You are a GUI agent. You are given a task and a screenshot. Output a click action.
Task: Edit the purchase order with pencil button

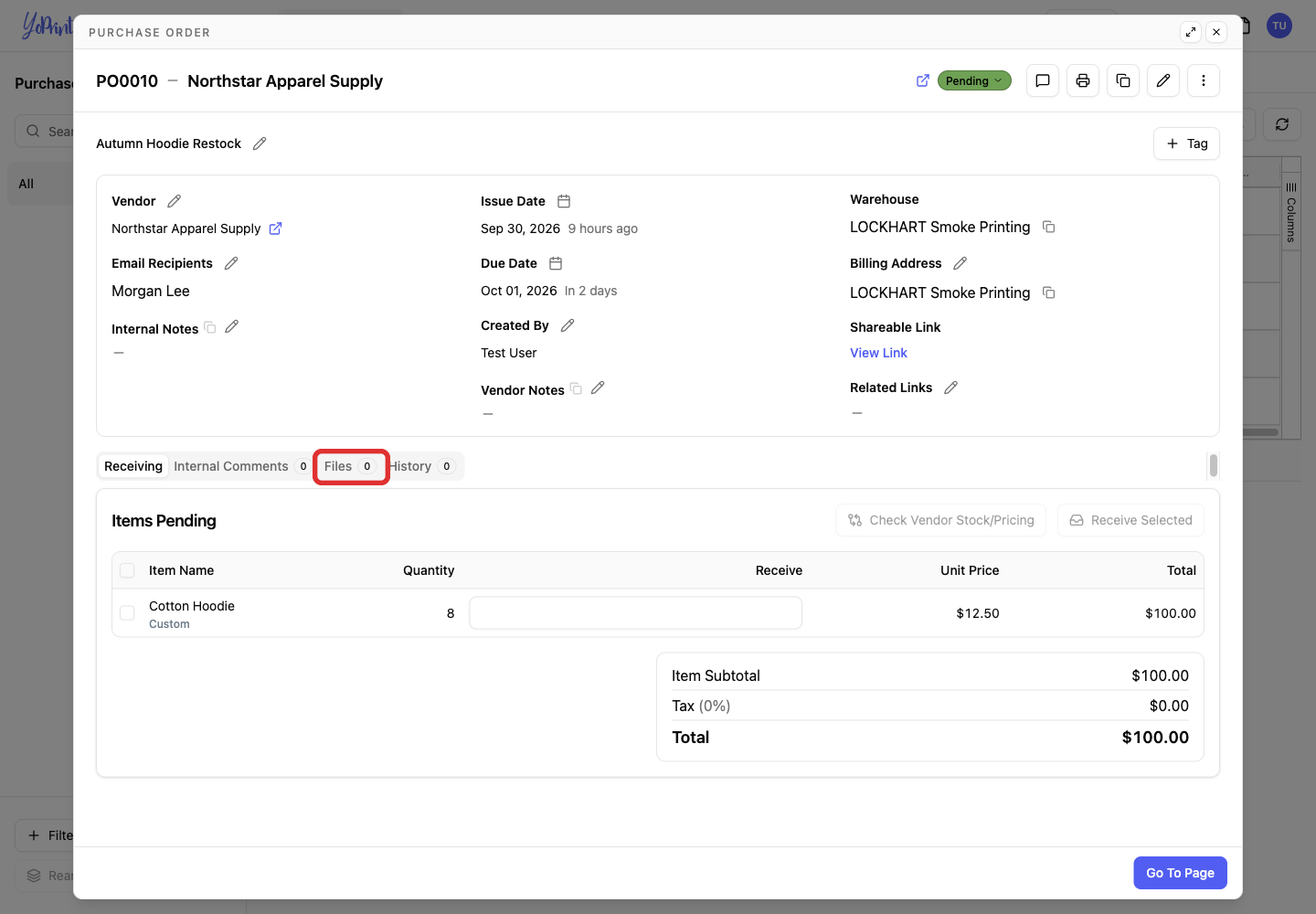(x=1163, y=80)
